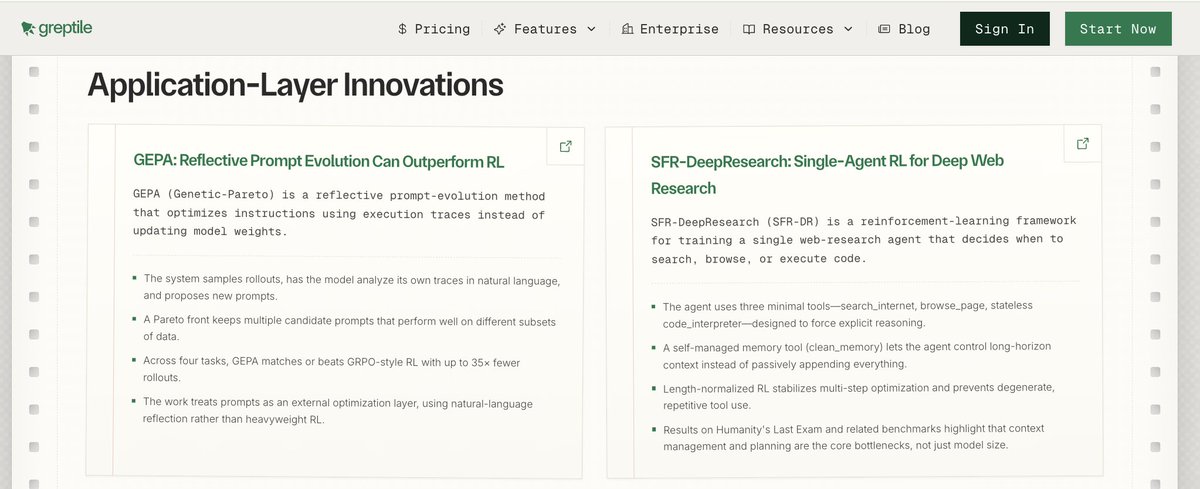Expand the Features dropdown chevron
The image size is (1200, 489).
[591, 29]
